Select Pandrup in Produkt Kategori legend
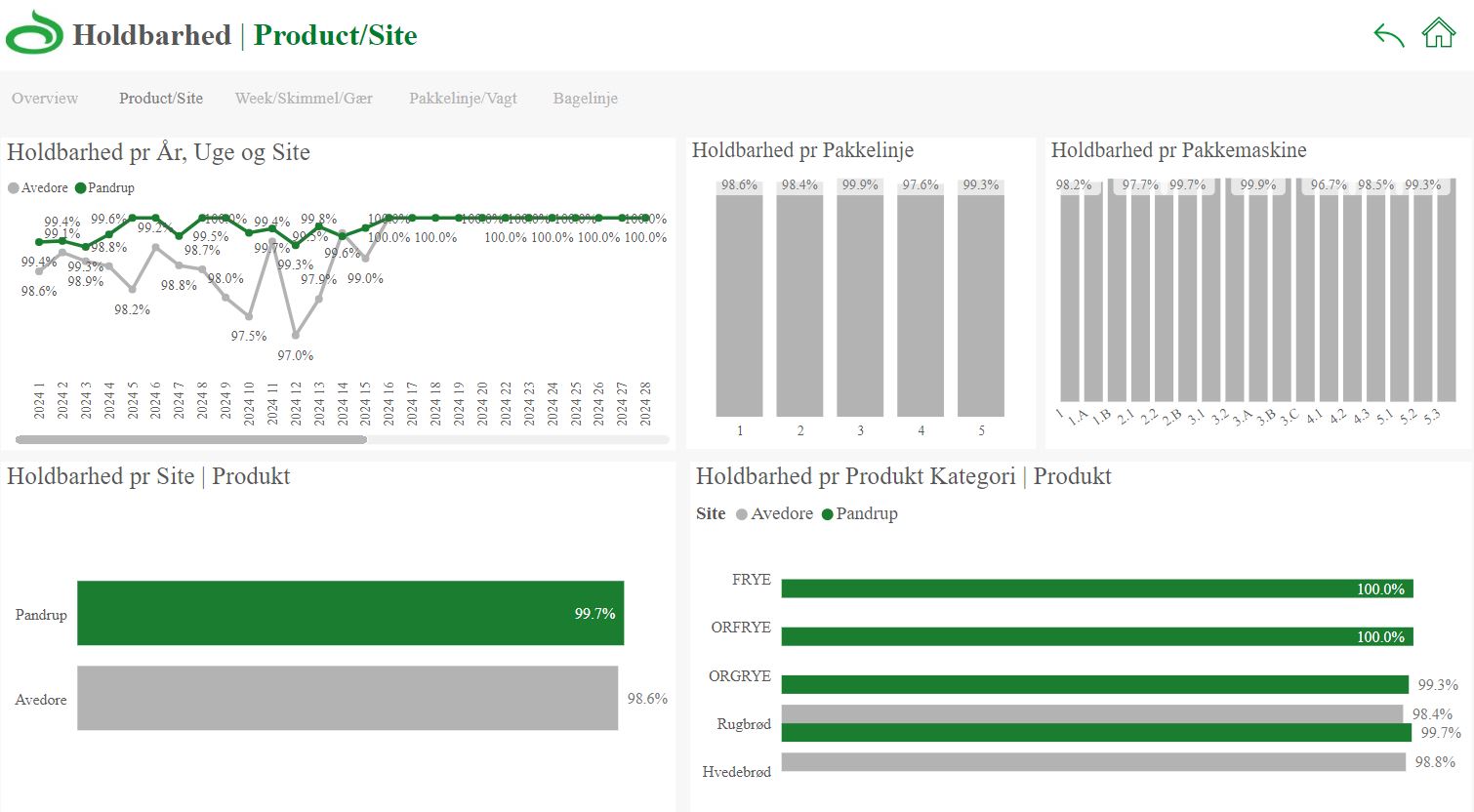 click(828, 514)
